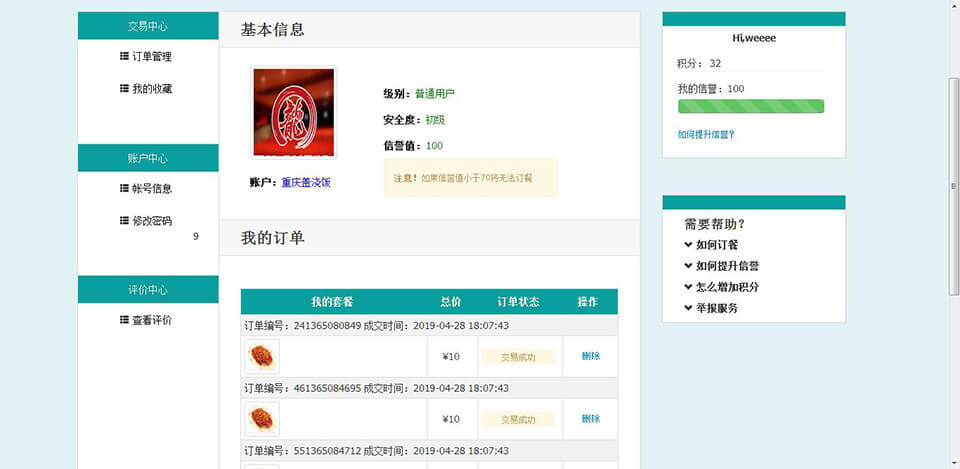Screen dimensions: 960x469
Task: Click 交易成功 status of order 461365084695
Action: [x=519, y=419]
